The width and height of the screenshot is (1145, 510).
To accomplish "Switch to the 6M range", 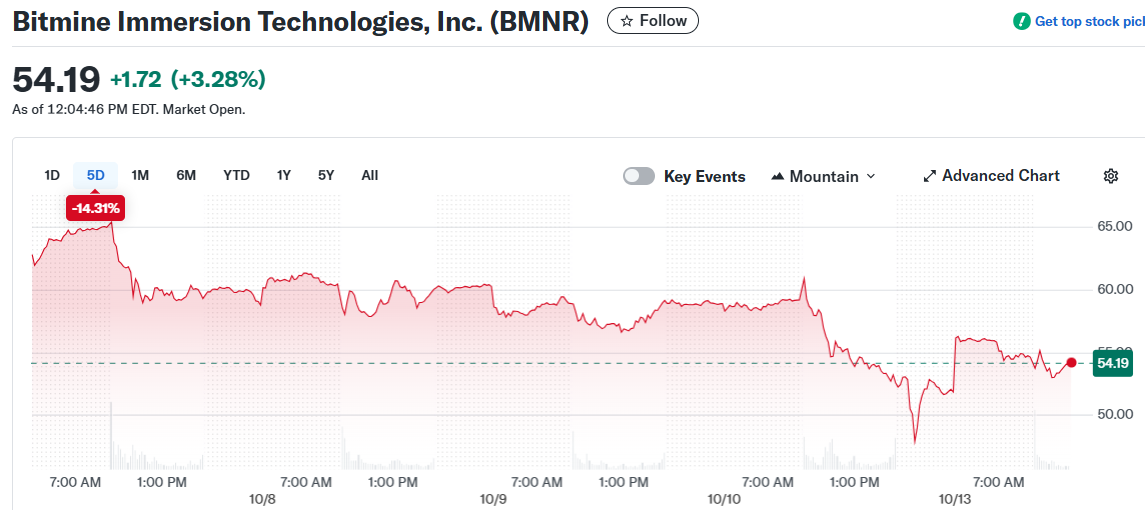I will coord(186,175).
